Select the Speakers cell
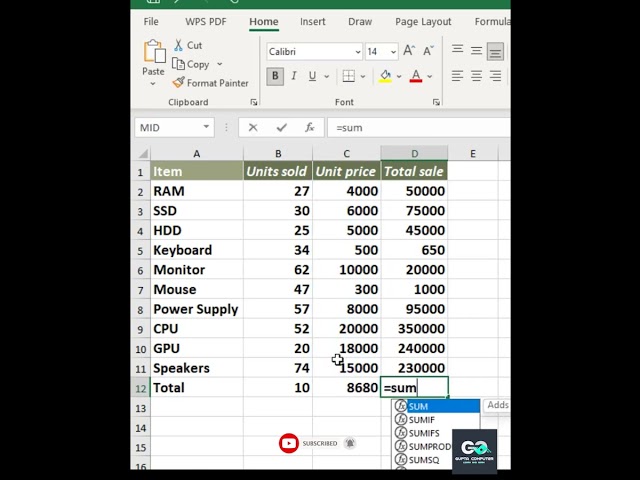 (x=197, y=368)
